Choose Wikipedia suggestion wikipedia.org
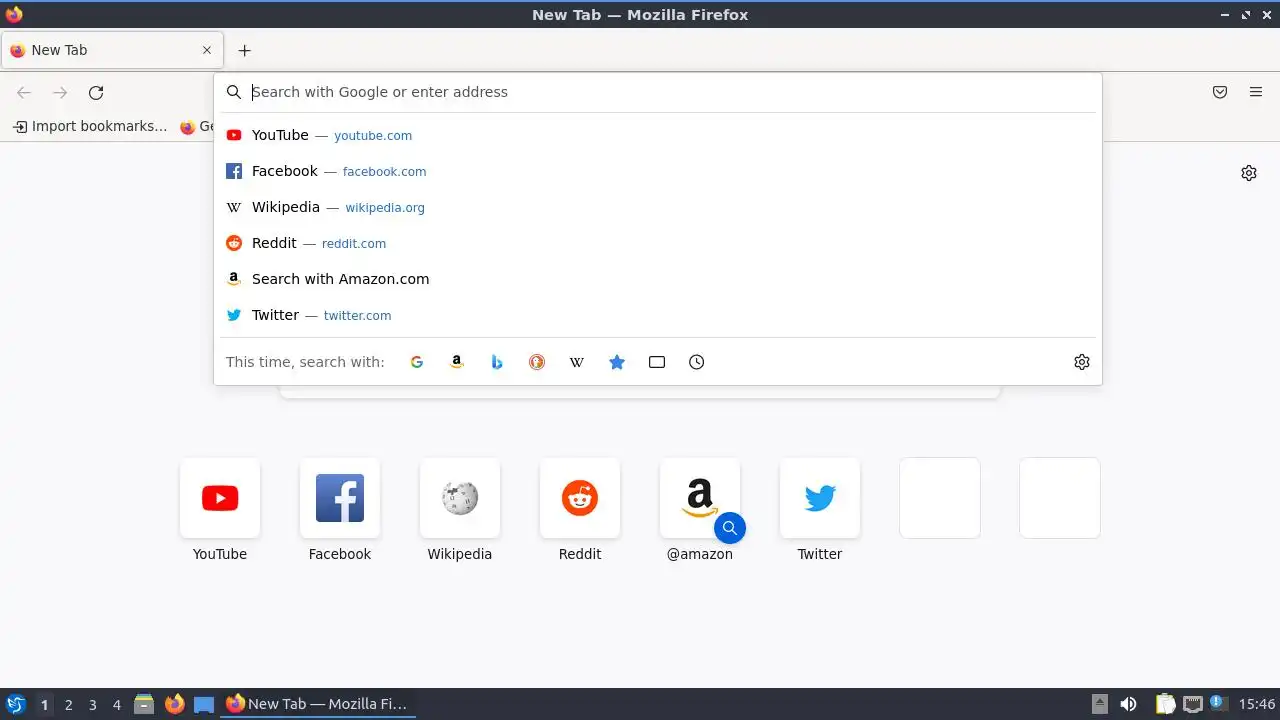The width and height of the screenshot is (1280, 720). (x=658, y=207)
